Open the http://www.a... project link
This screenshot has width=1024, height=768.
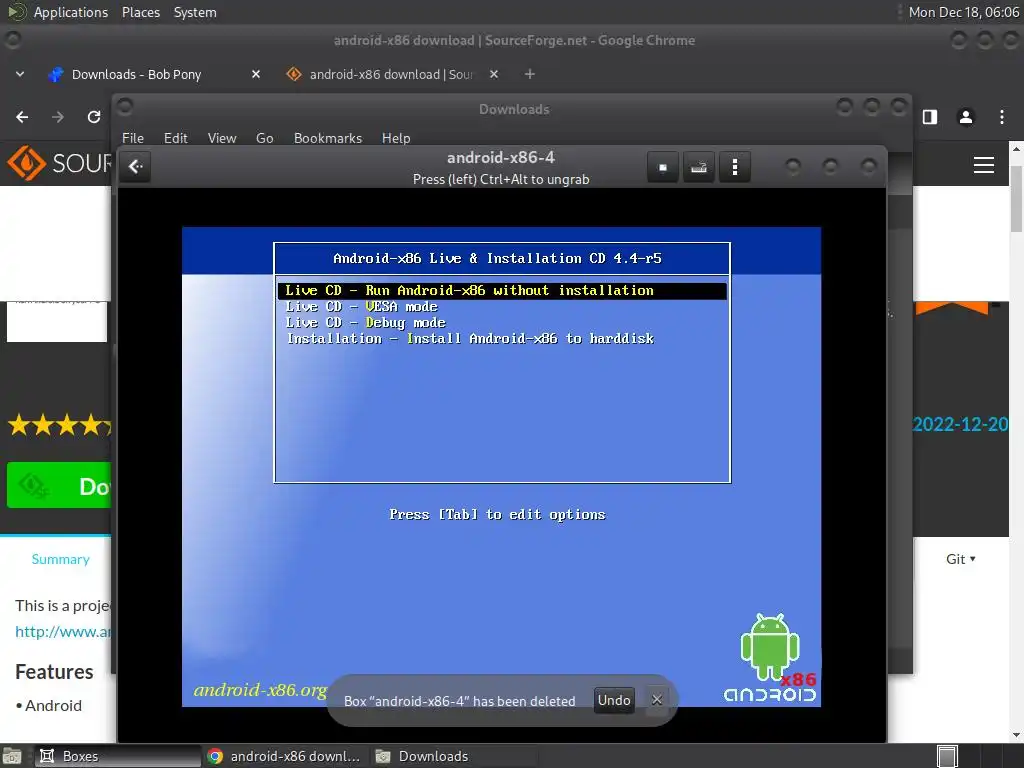[x=63, y=632]
